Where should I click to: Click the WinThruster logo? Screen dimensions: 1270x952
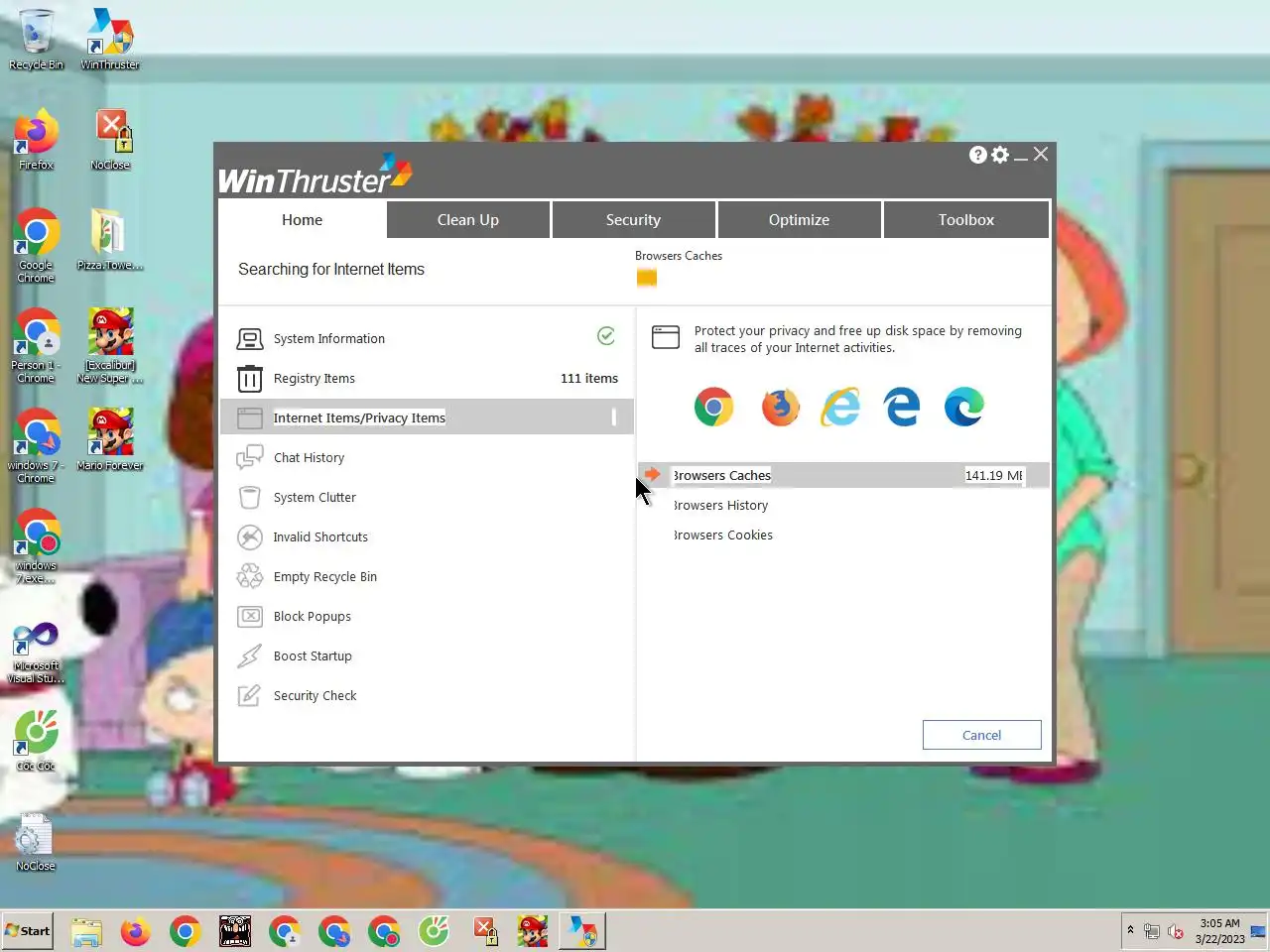(316, 175)
